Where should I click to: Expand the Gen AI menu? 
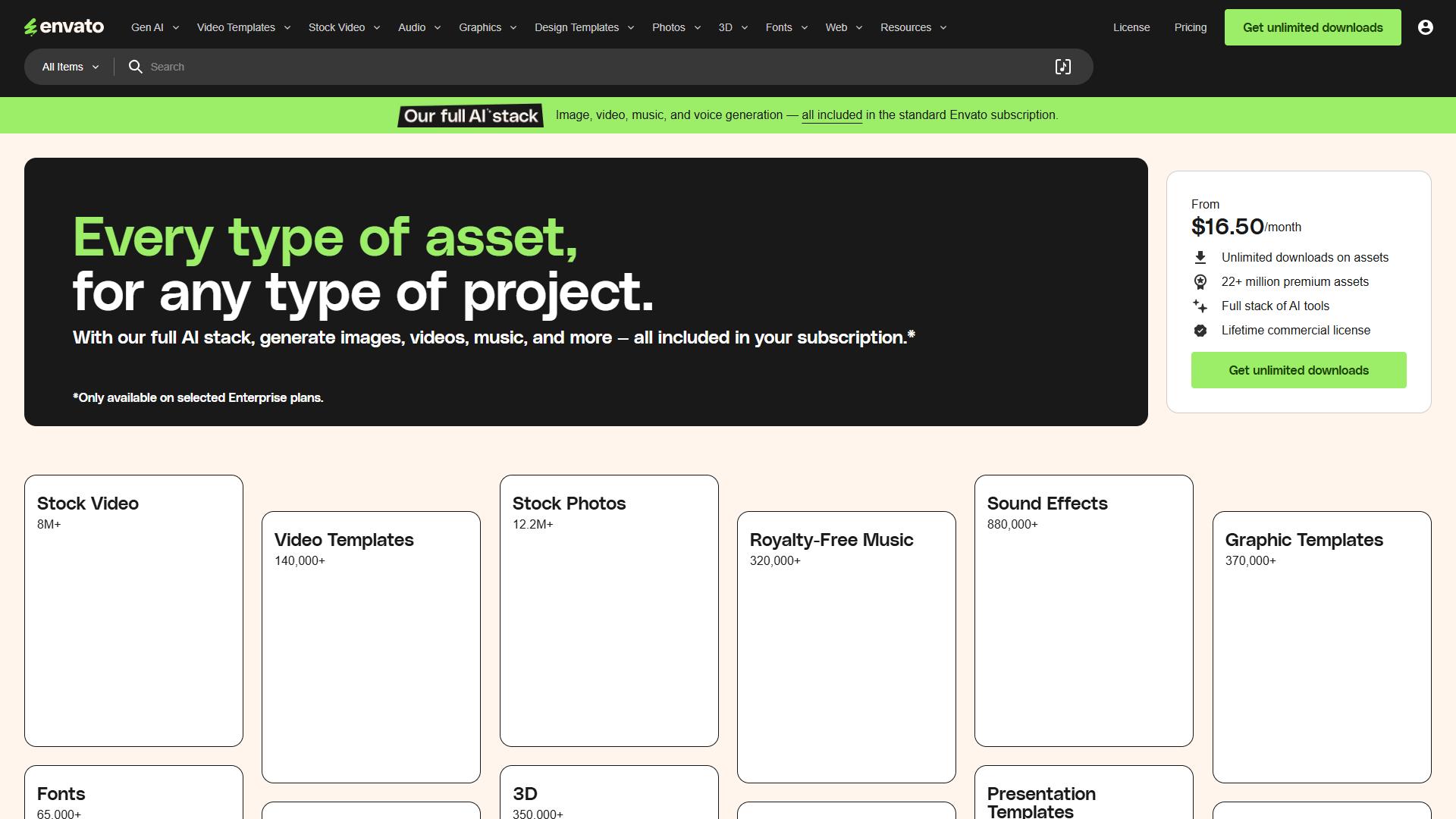[155, 27]
